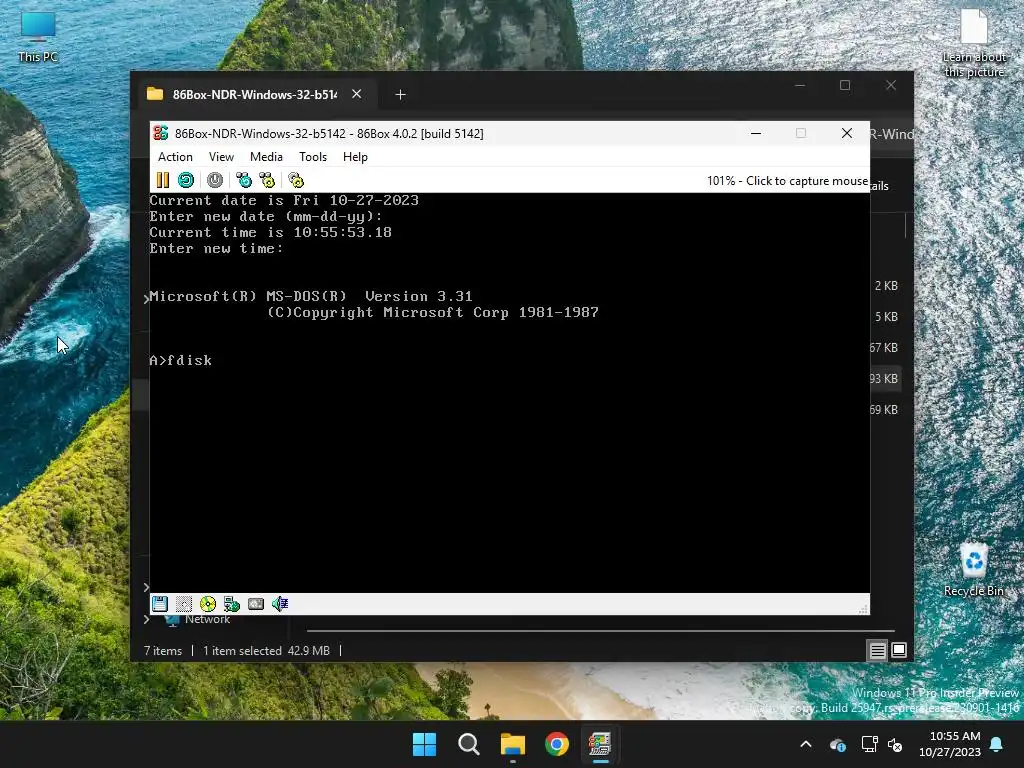The image size is (1024, 768).
Task: Click the highlighted '93 KB' size cell
Action: 884,379
